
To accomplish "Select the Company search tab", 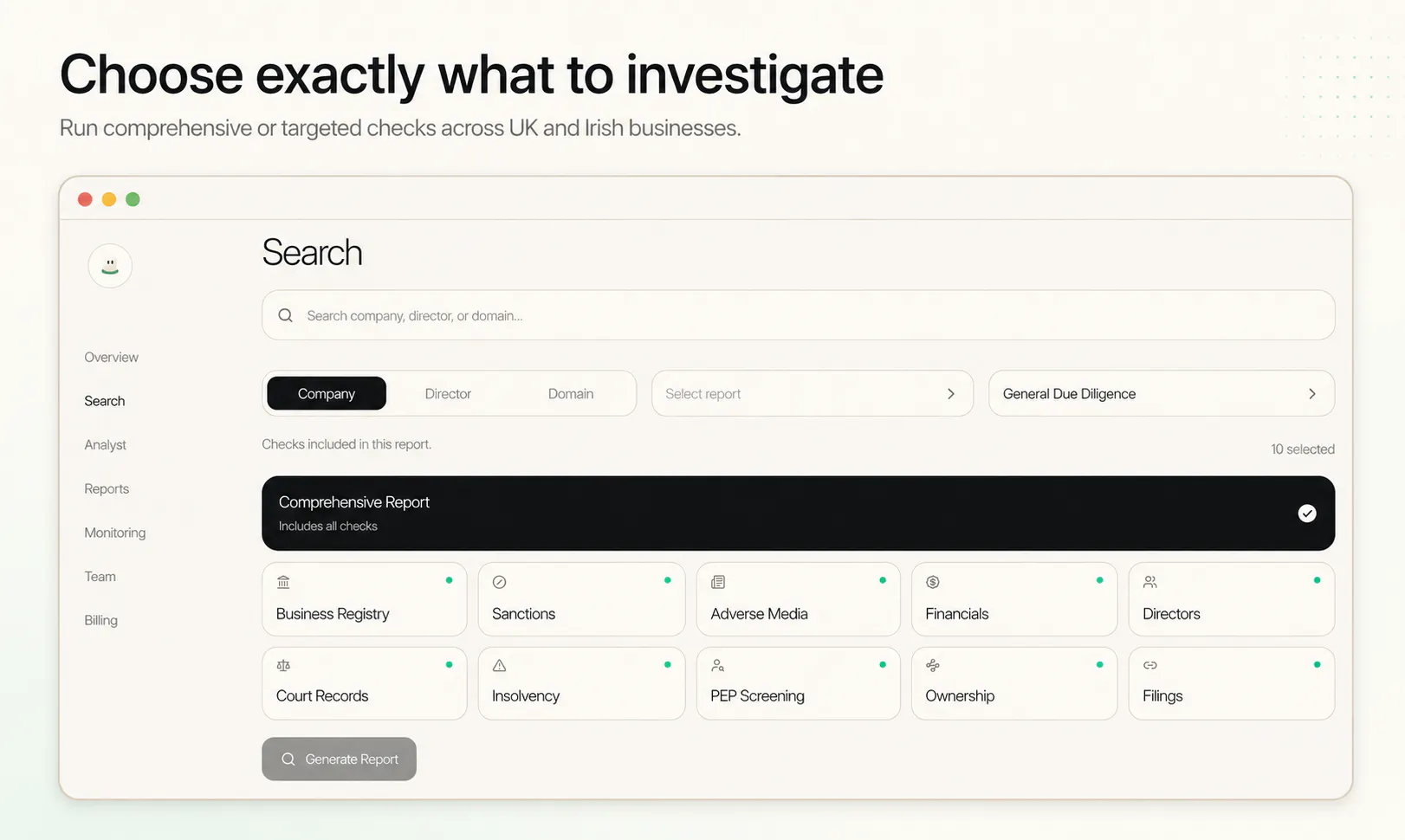I will click(327, 393).
